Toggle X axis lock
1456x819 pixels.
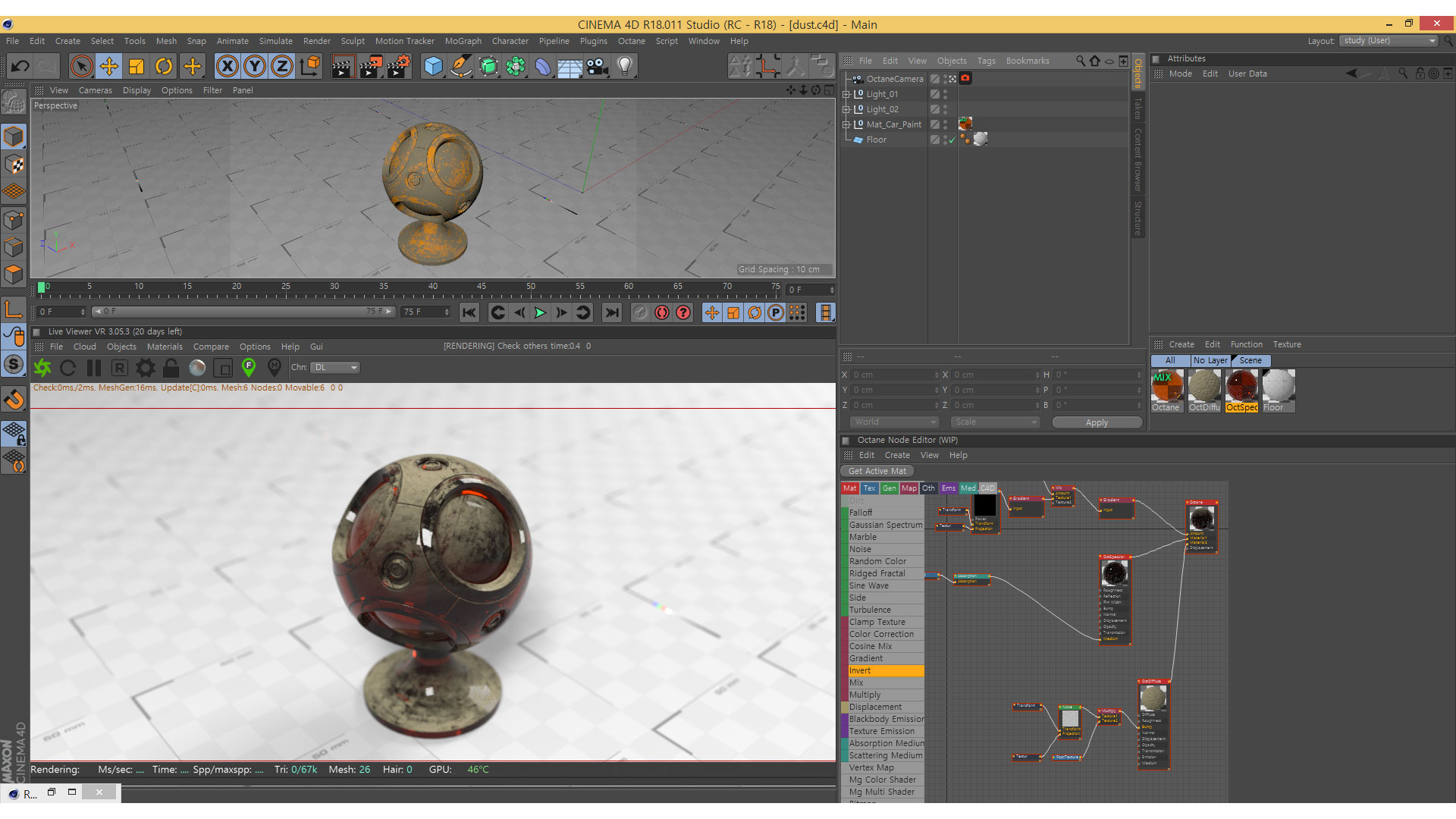[227, 67]
